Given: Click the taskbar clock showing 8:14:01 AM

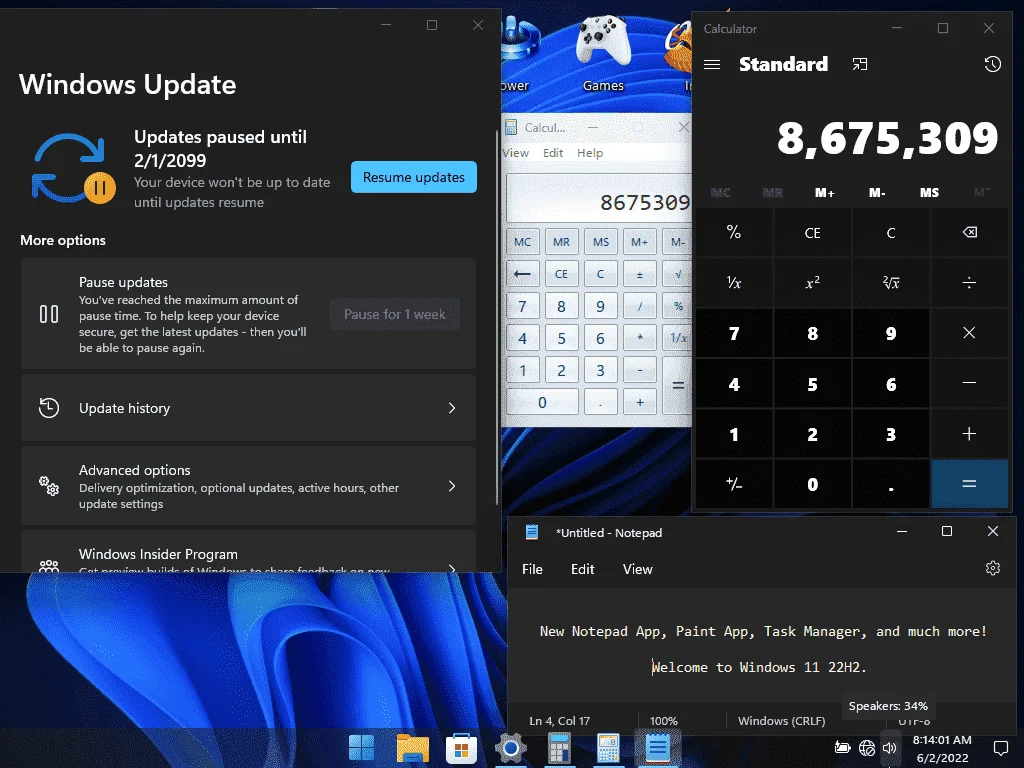Looking at the screenshot, I should [x=942, y=748].
